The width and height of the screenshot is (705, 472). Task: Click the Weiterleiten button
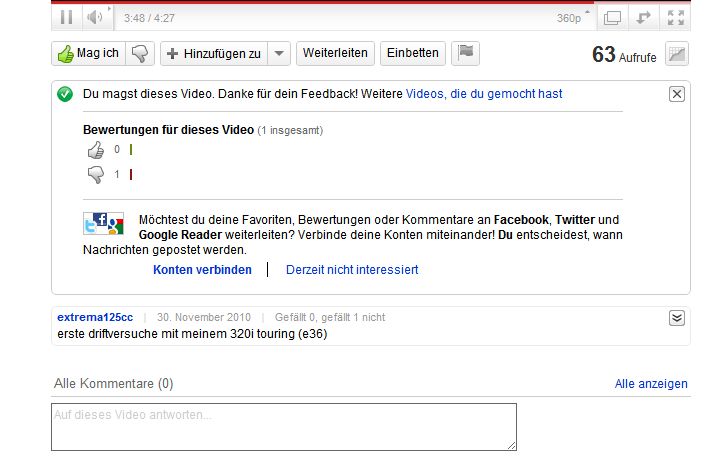pos(335,53)
